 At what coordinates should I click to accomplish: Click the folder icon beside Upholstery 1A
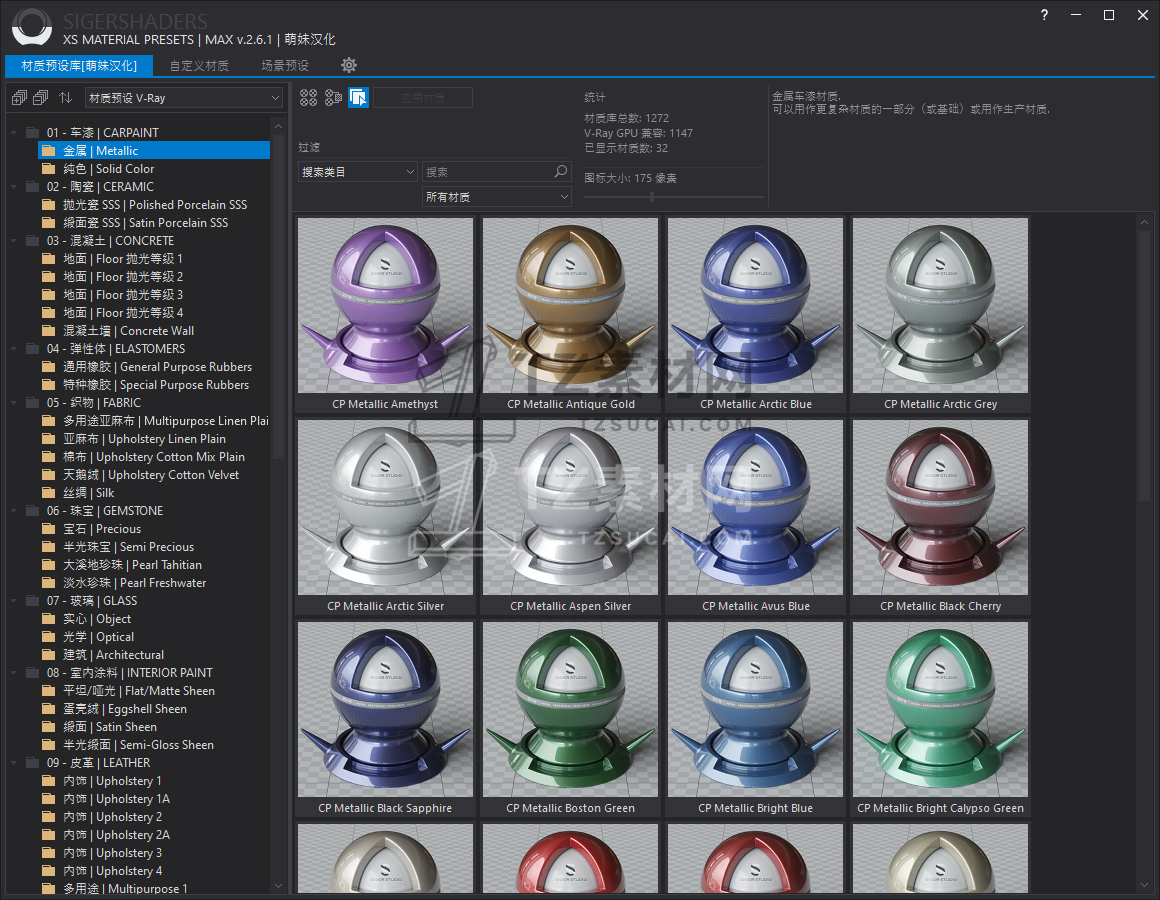49,799
